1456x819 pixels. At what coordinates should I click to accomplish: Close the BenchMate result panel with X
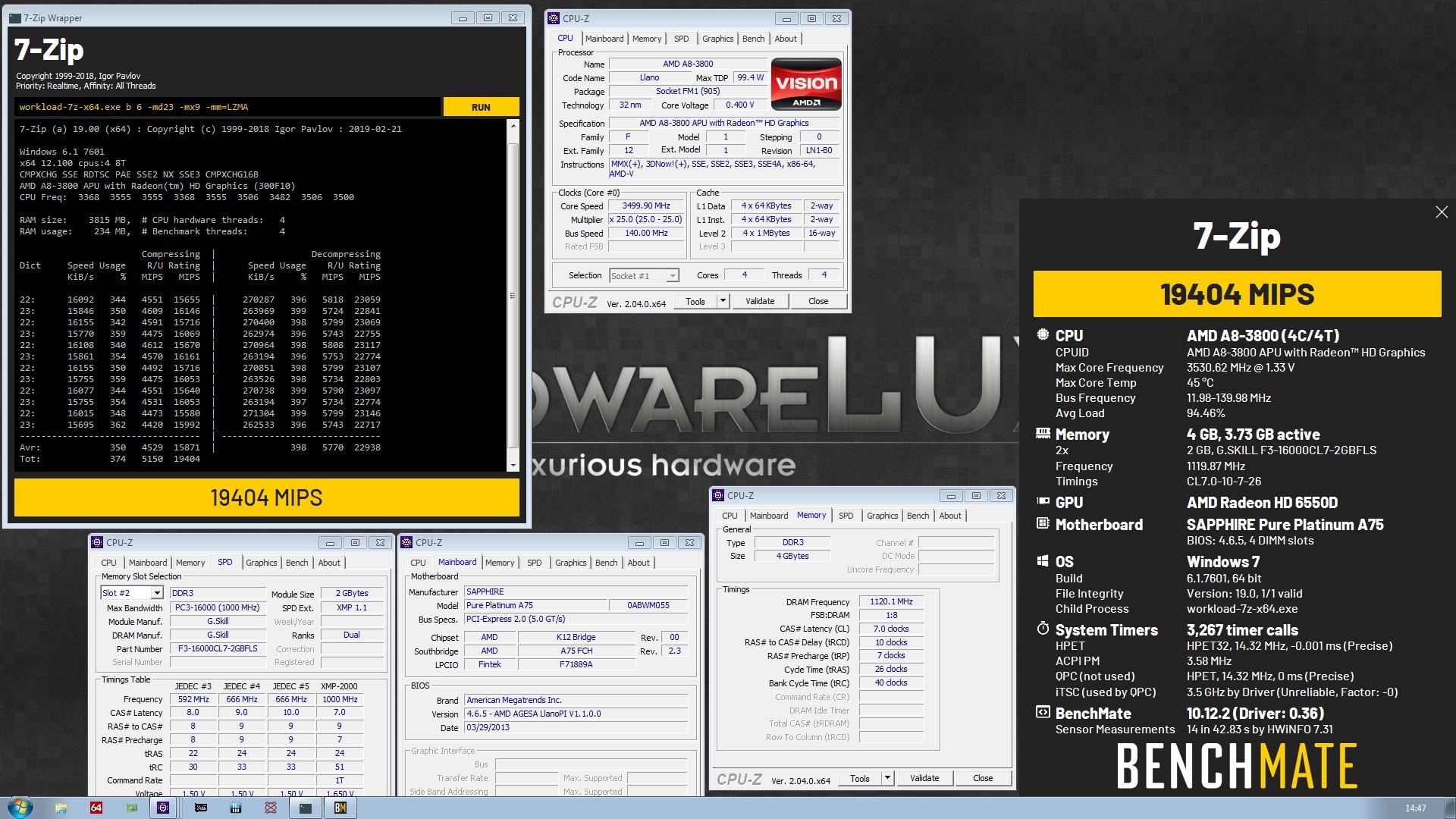[x=1441, y=212]
